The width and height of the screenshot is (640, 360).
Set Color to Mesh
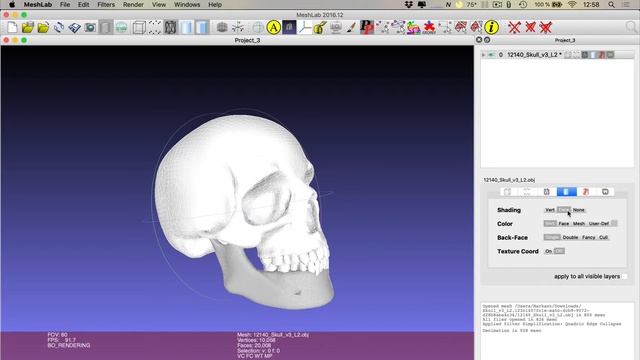[x=579, y=224]
